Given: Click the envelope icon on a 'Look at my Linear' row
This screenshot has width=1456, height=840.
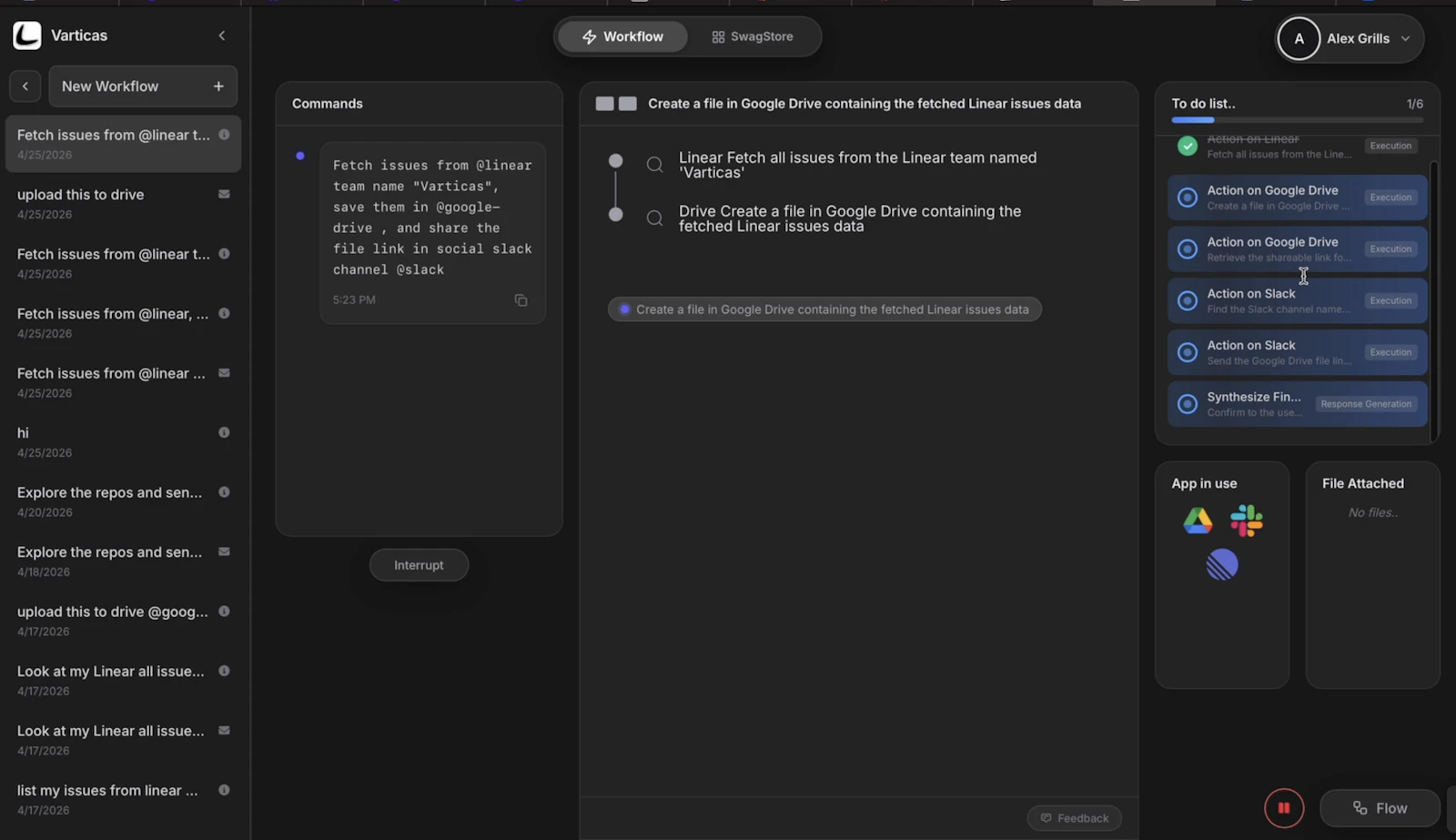Looking at the screenshot, I should click(224, 731).
